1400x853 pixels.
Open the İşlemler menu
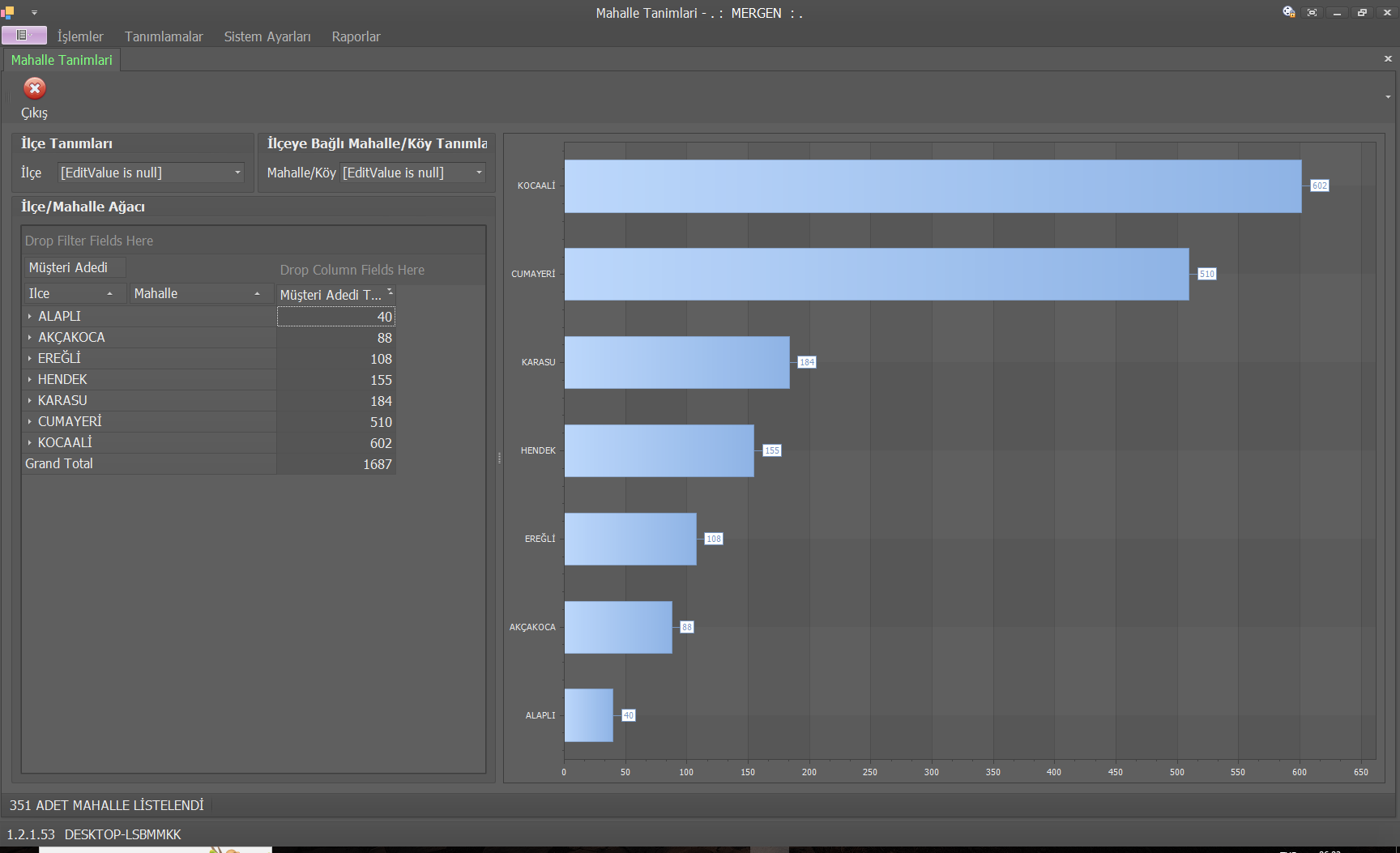[x=80, y=36]
